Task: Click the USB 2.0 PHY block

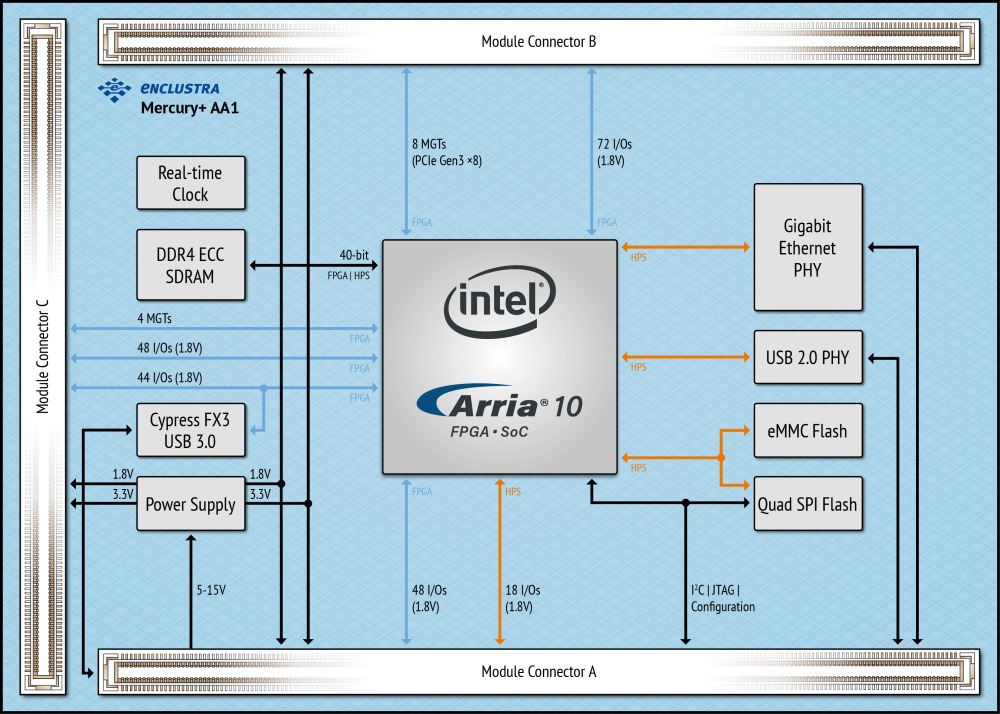Action: coord(807,357)
